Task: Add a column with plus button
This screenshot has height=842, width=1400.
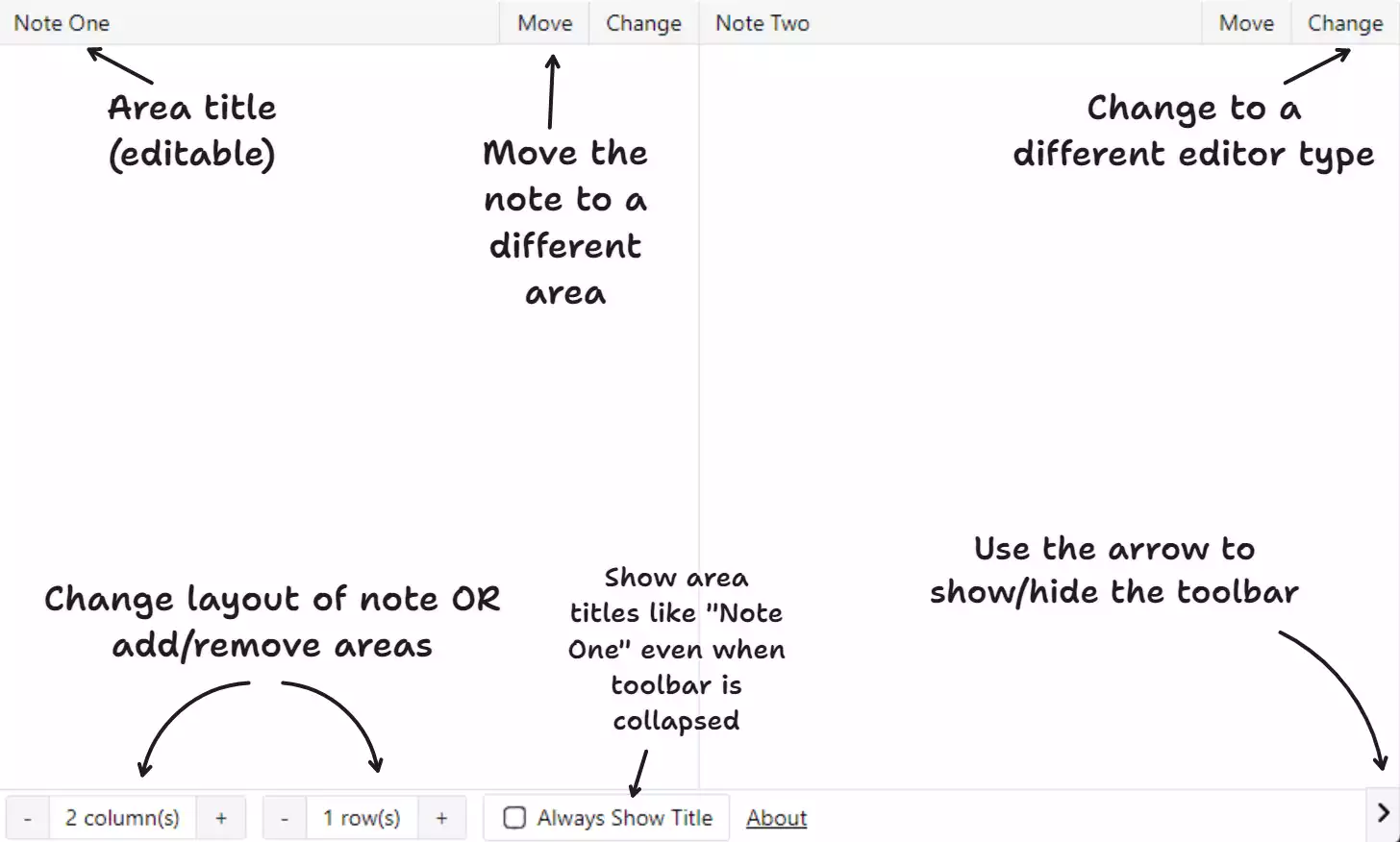Action: [x=221, y=818]
